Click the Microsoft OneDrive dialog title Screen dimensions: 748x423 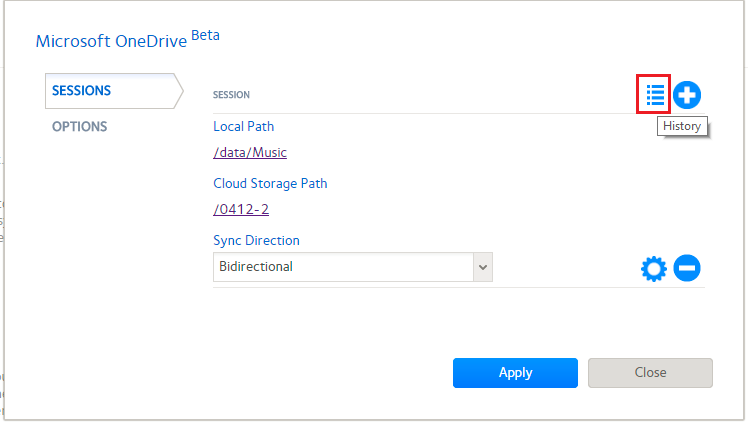click(111, 42)
